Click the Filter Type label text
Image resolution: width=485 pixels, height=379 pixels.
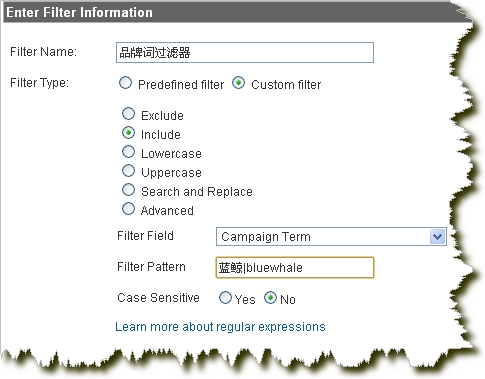pos(39,83)
